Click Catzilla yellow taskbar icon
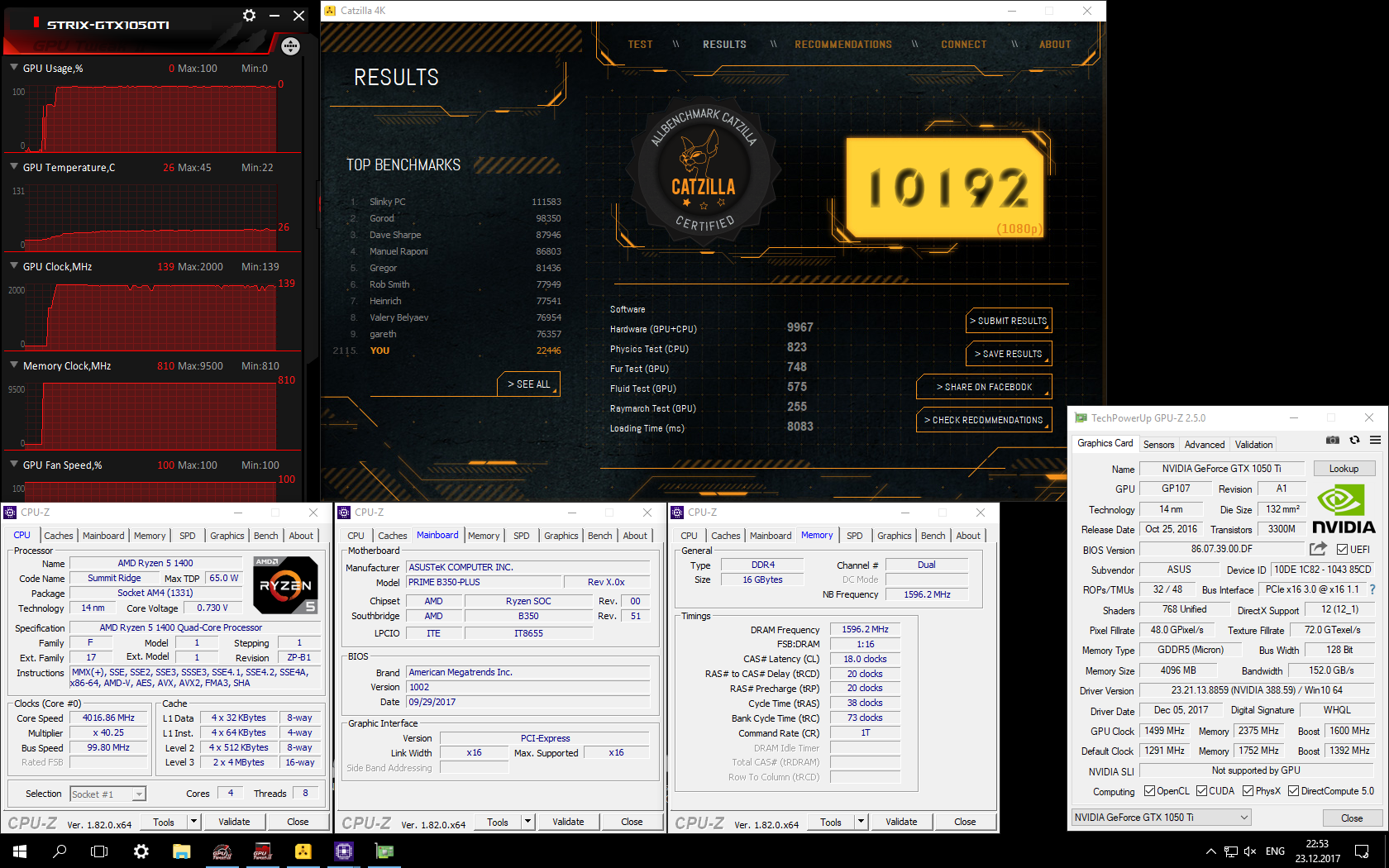The width and height of the screenshot is (1389, 868). pos(303,851)
